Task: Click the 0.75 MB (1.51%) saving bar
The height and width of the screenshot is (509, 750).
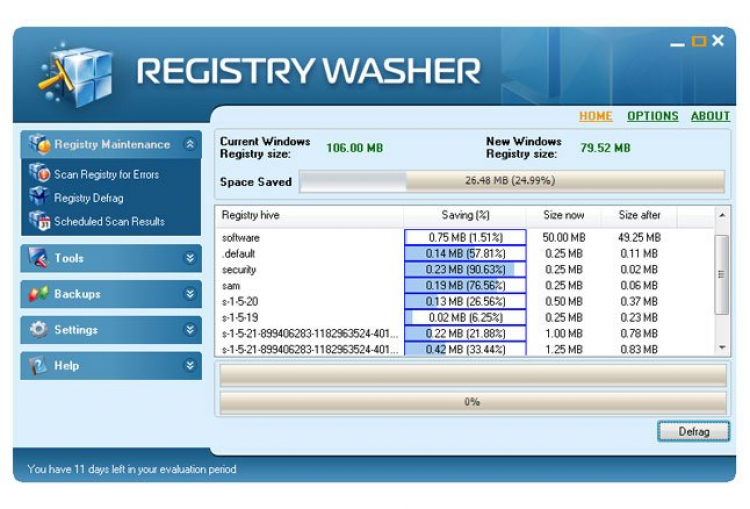Action: coord(465,237)
